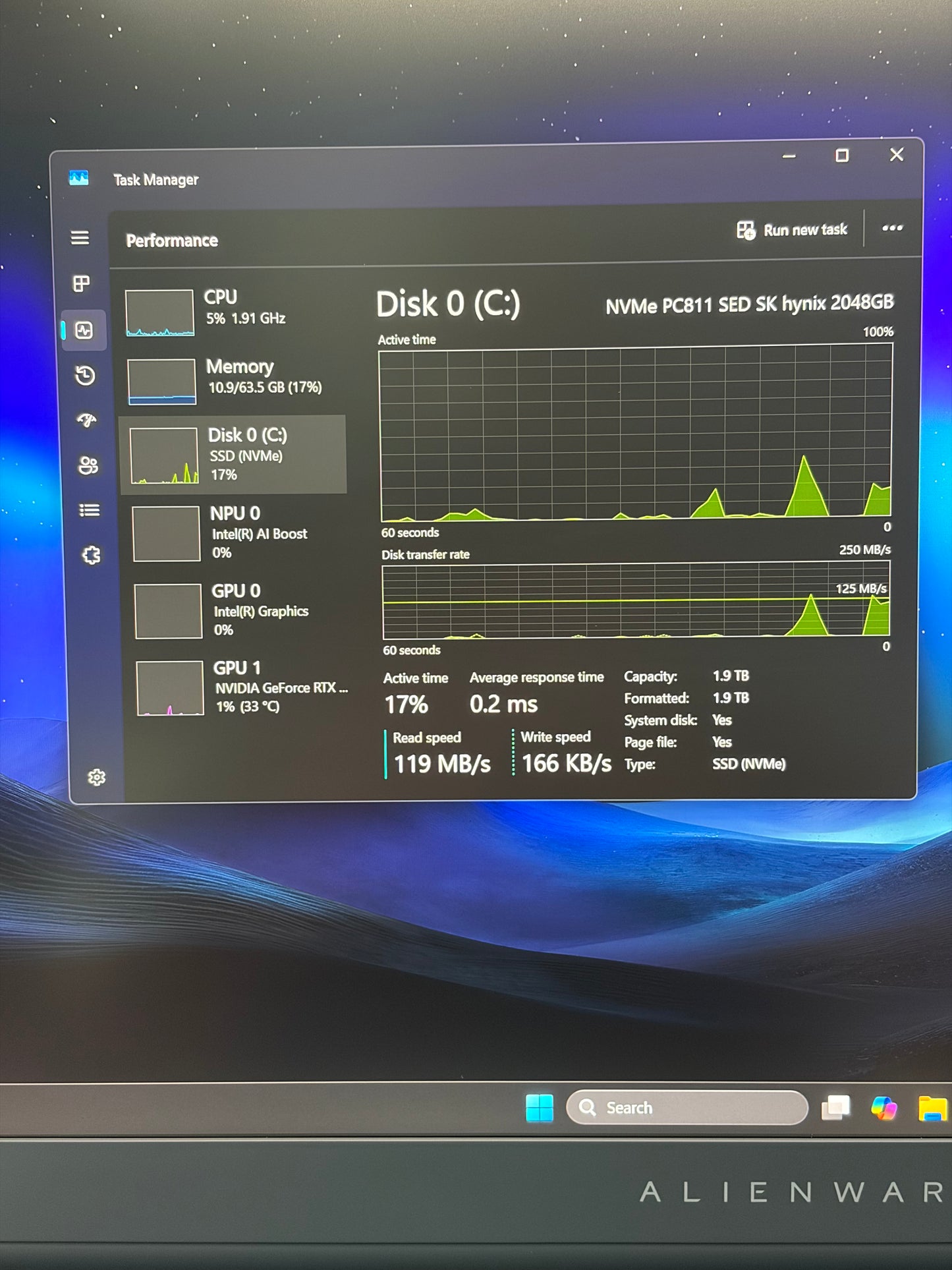Open the App history page icon
952x1270 pixels.
pyautogui.click(x=85, y=376)
